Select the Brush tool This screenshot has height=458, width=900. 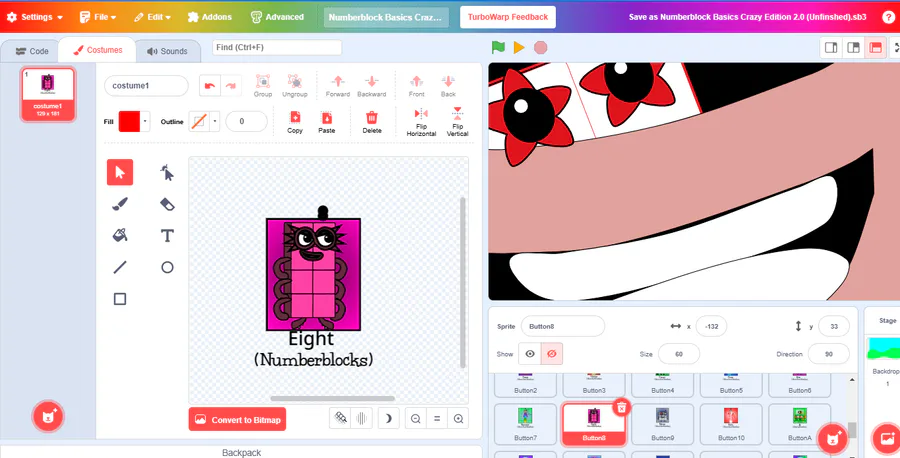pyautogui.click(x=119, y=204)
